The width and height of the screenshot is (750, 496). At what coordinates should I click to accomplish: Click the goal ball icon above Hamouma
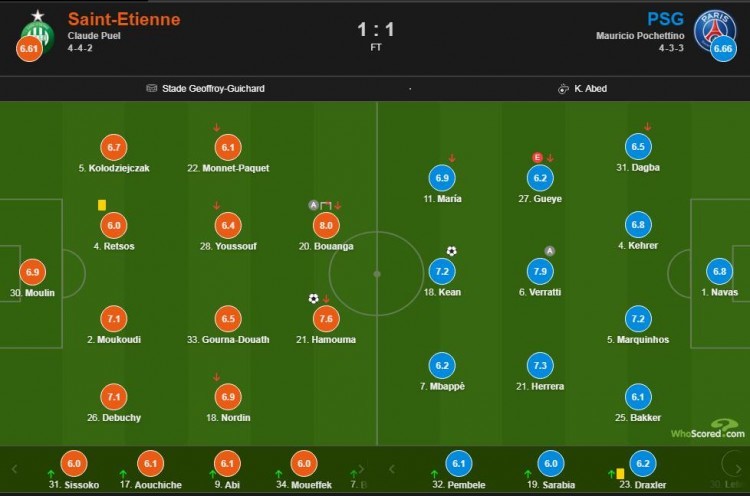(x=313, y=299)
